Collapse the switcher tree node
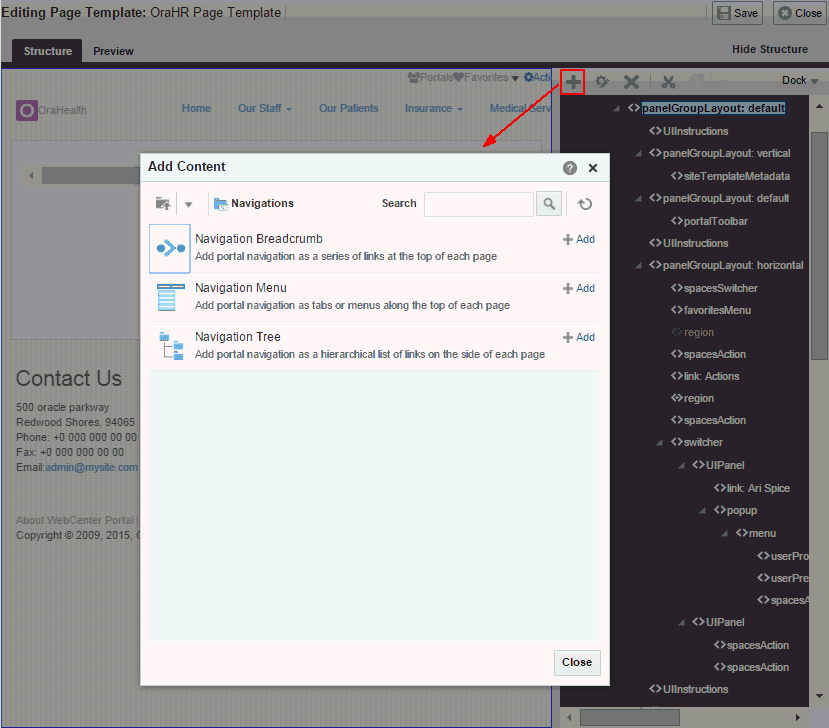Image resolution: width=829 pixels, height=728 pixels. [659, 443]
